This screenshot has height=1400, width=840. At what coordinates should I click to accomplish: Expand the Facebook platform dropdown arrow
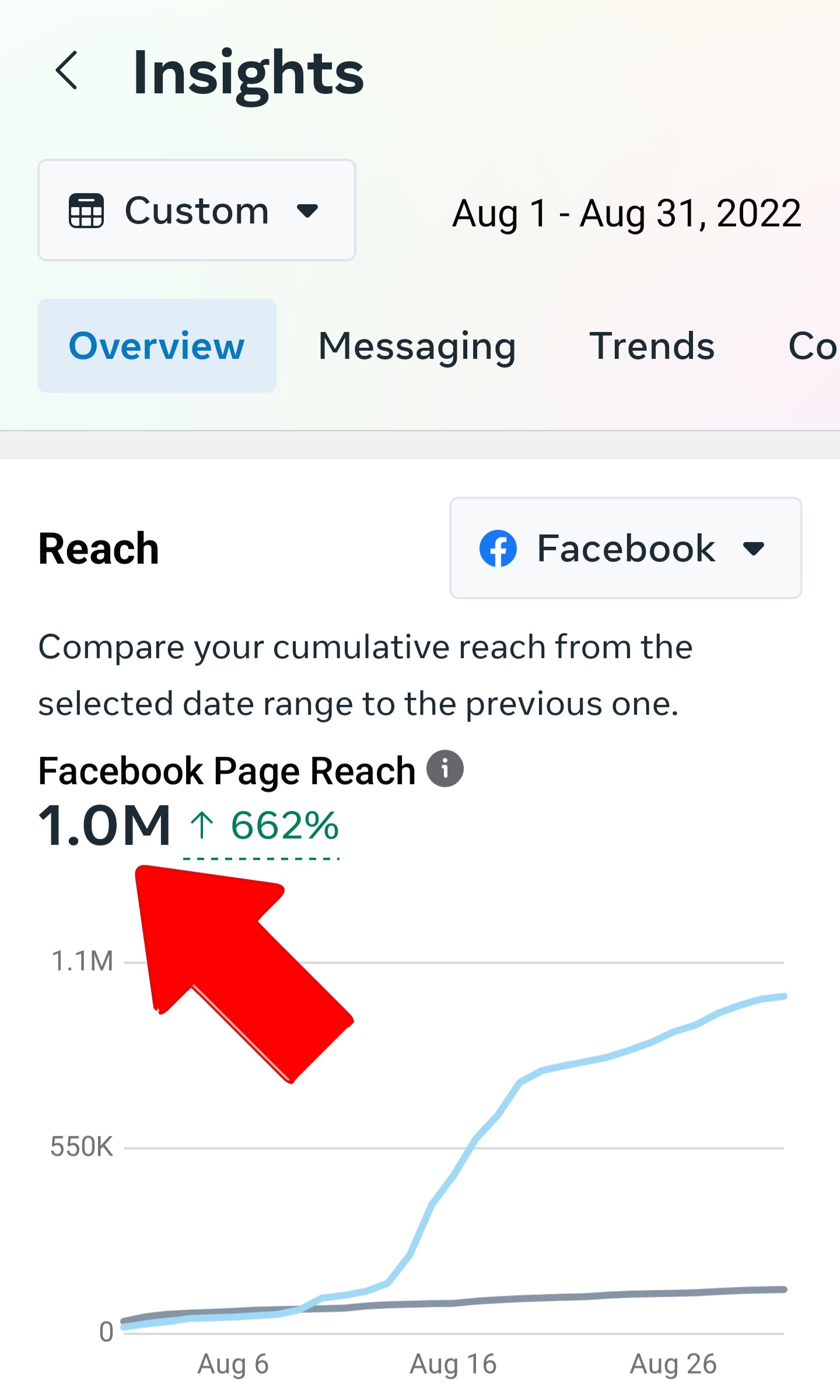753,549
